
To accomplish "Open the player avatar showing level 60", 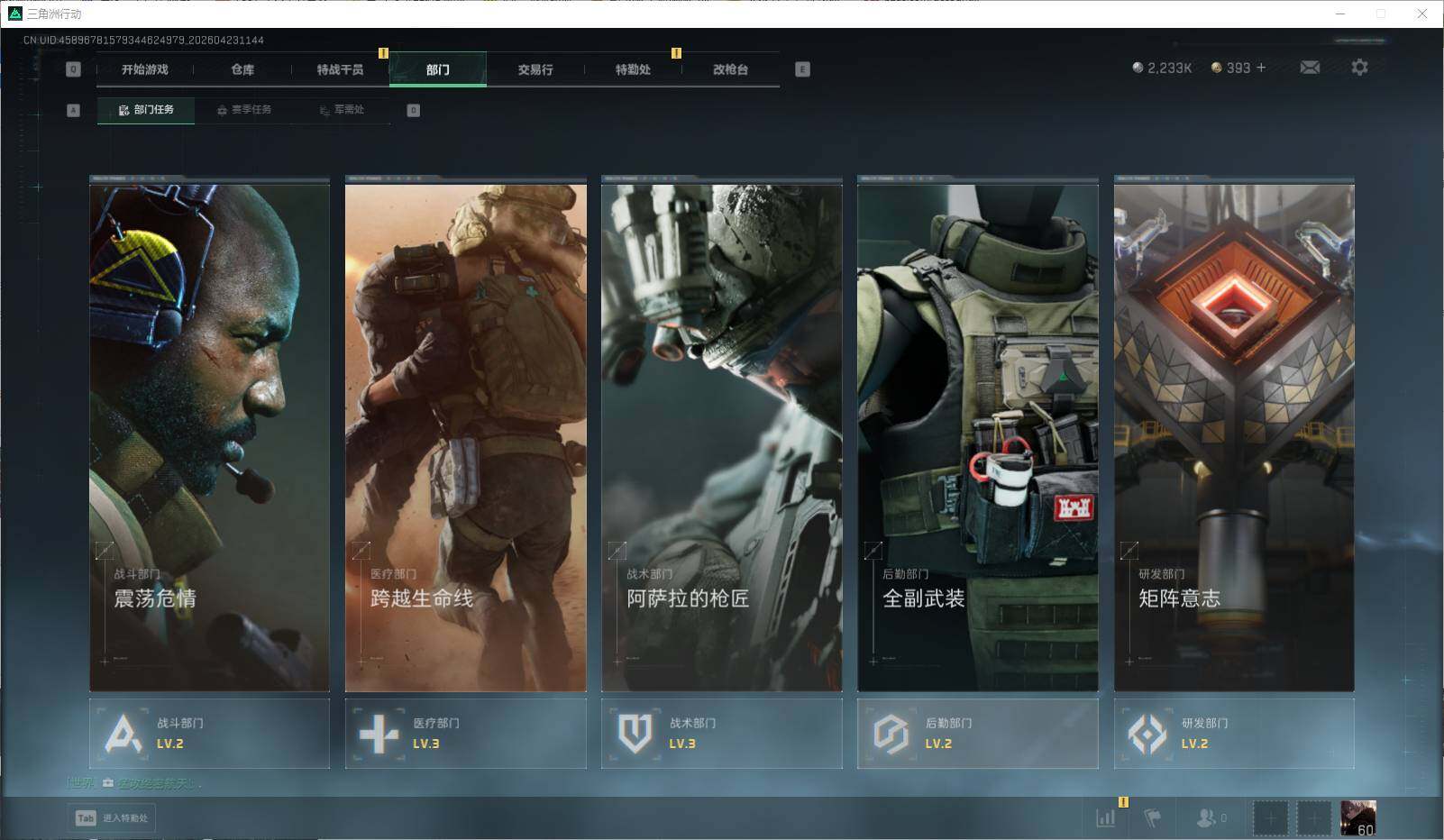I will click(1358, 818).
